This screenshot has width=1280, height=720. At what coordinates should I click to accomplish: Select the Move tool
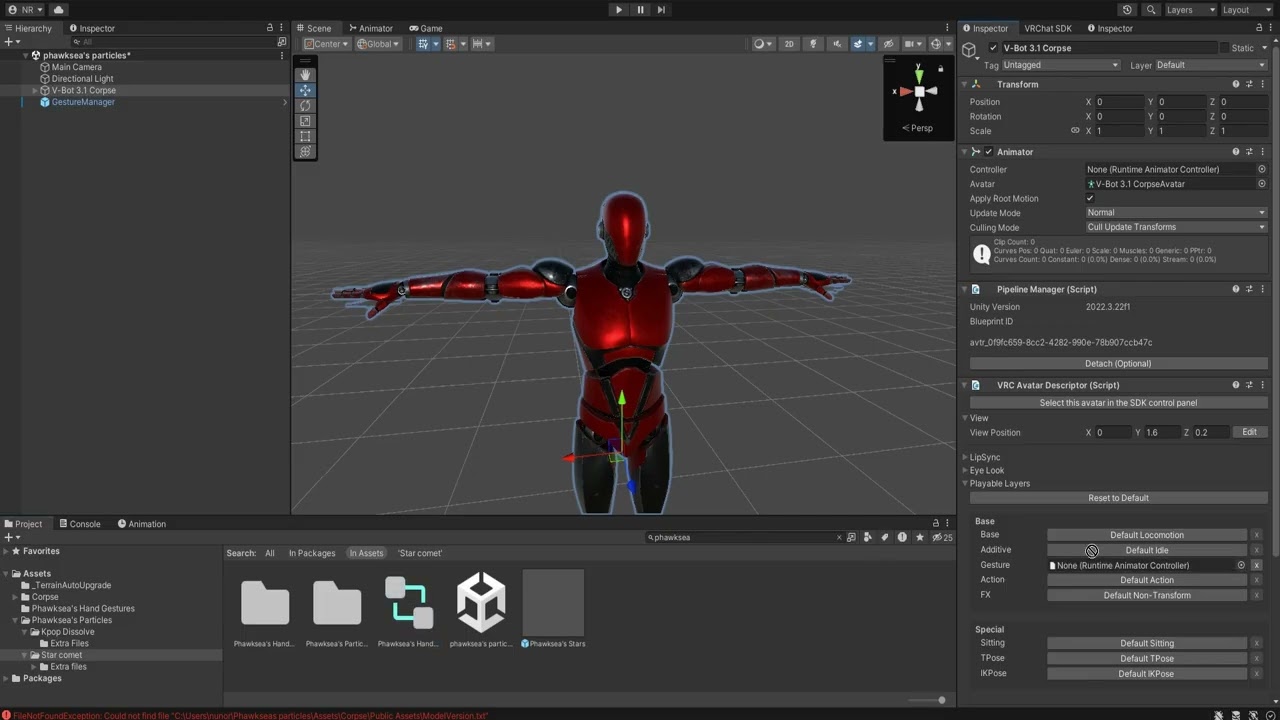[305, 90]
